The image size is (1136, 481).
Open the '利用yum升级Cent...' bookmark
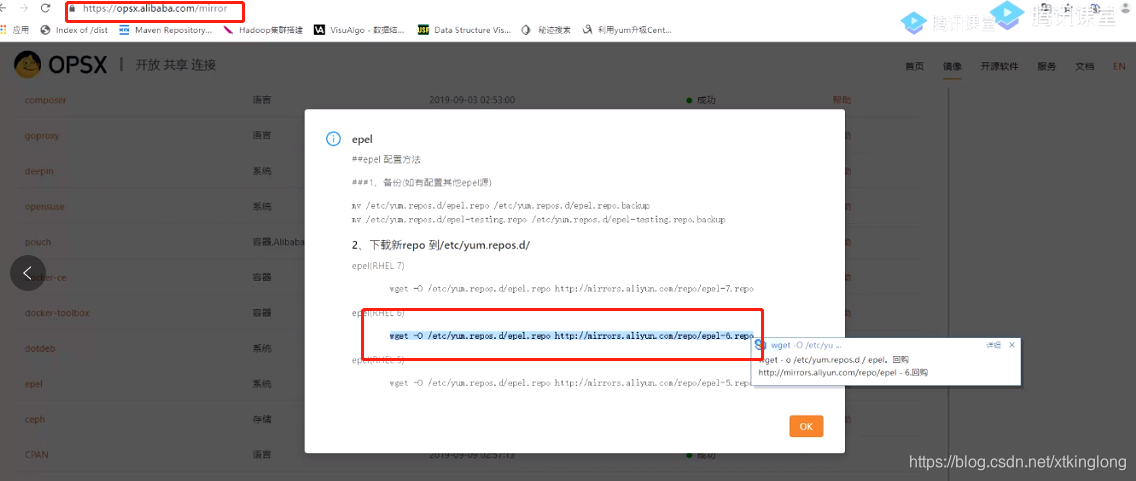pyautogui.click(x=629, y=30)
